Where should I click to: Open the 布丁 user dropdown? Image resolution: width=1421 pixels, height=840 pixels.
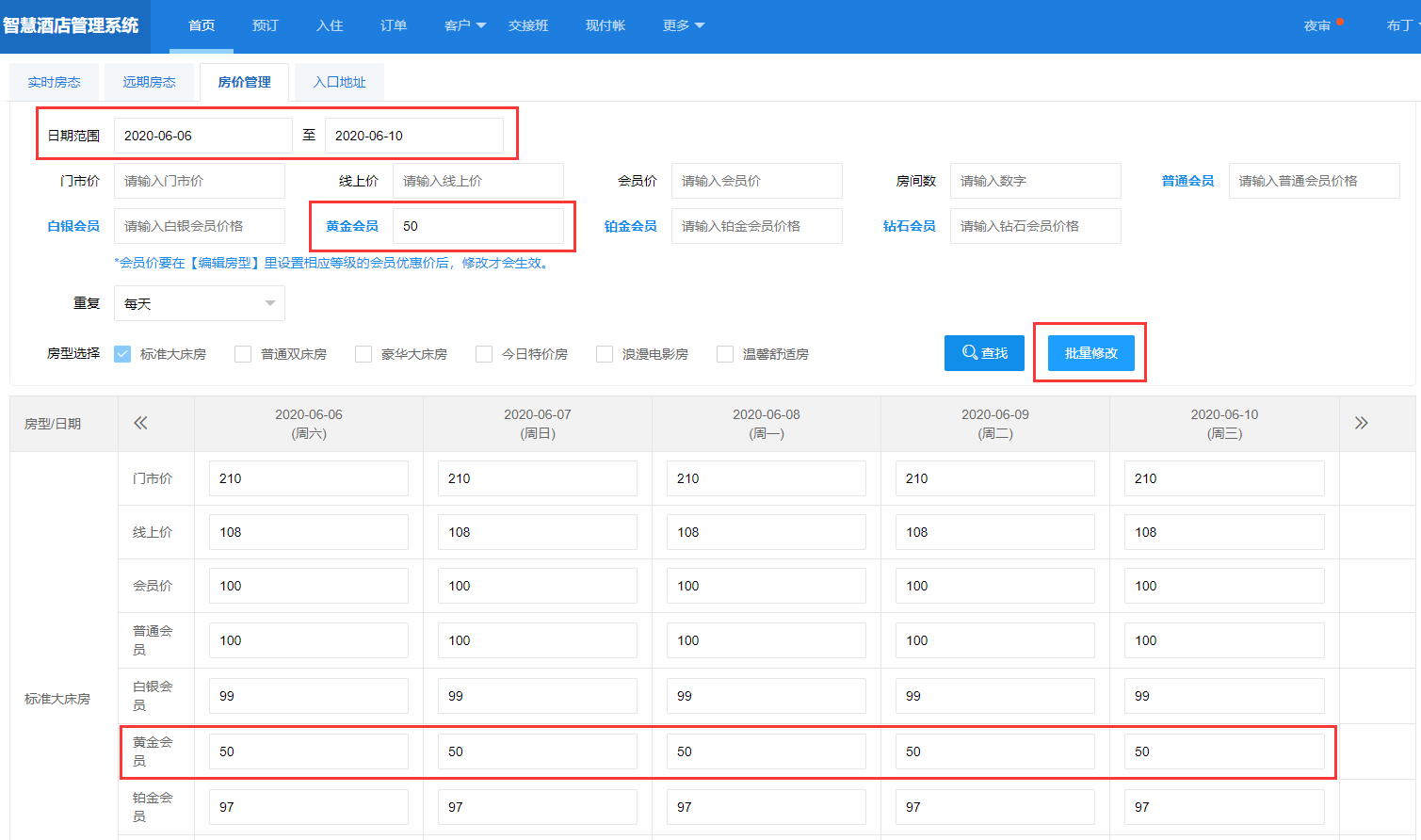pyautogui.click(x=1403, y=25)
